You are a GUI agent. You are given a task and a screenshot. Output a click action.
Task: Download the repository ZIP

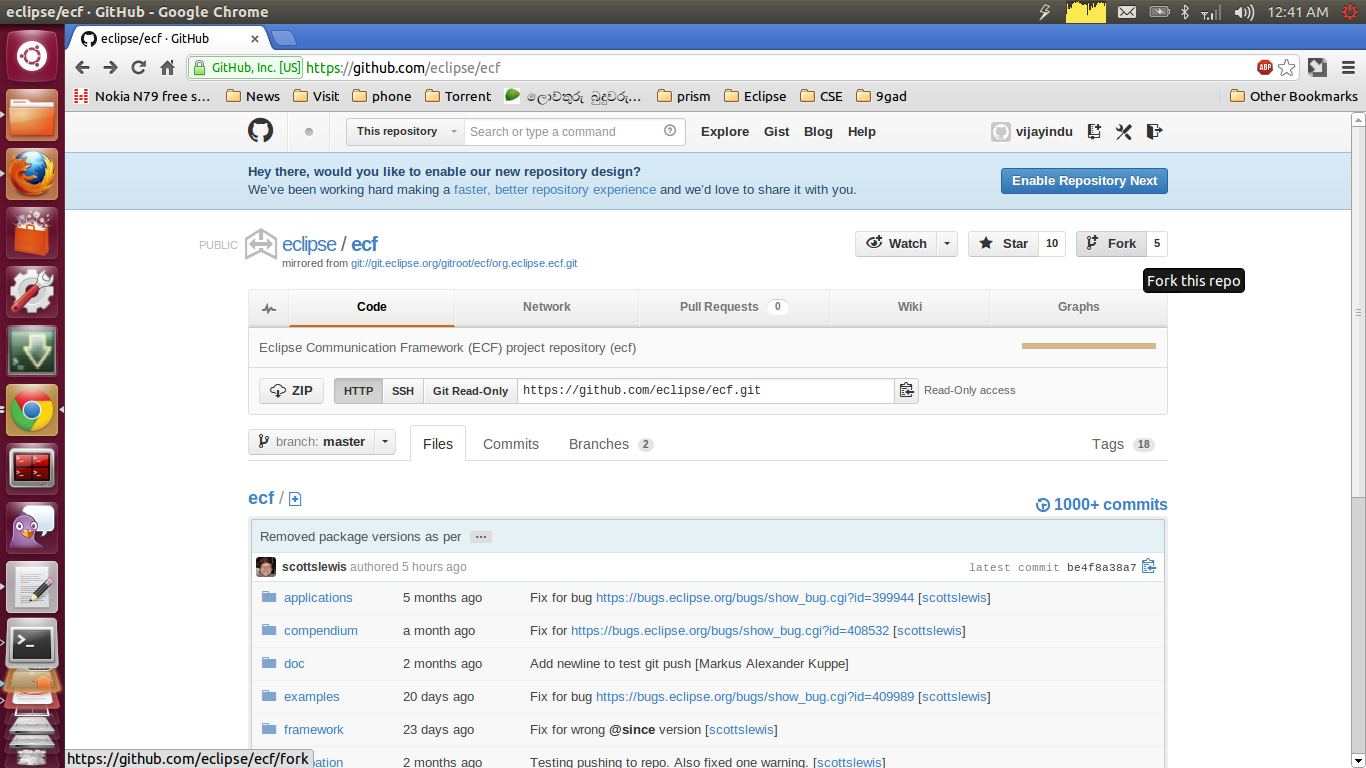pyautogui.click(x=291, y=391)
